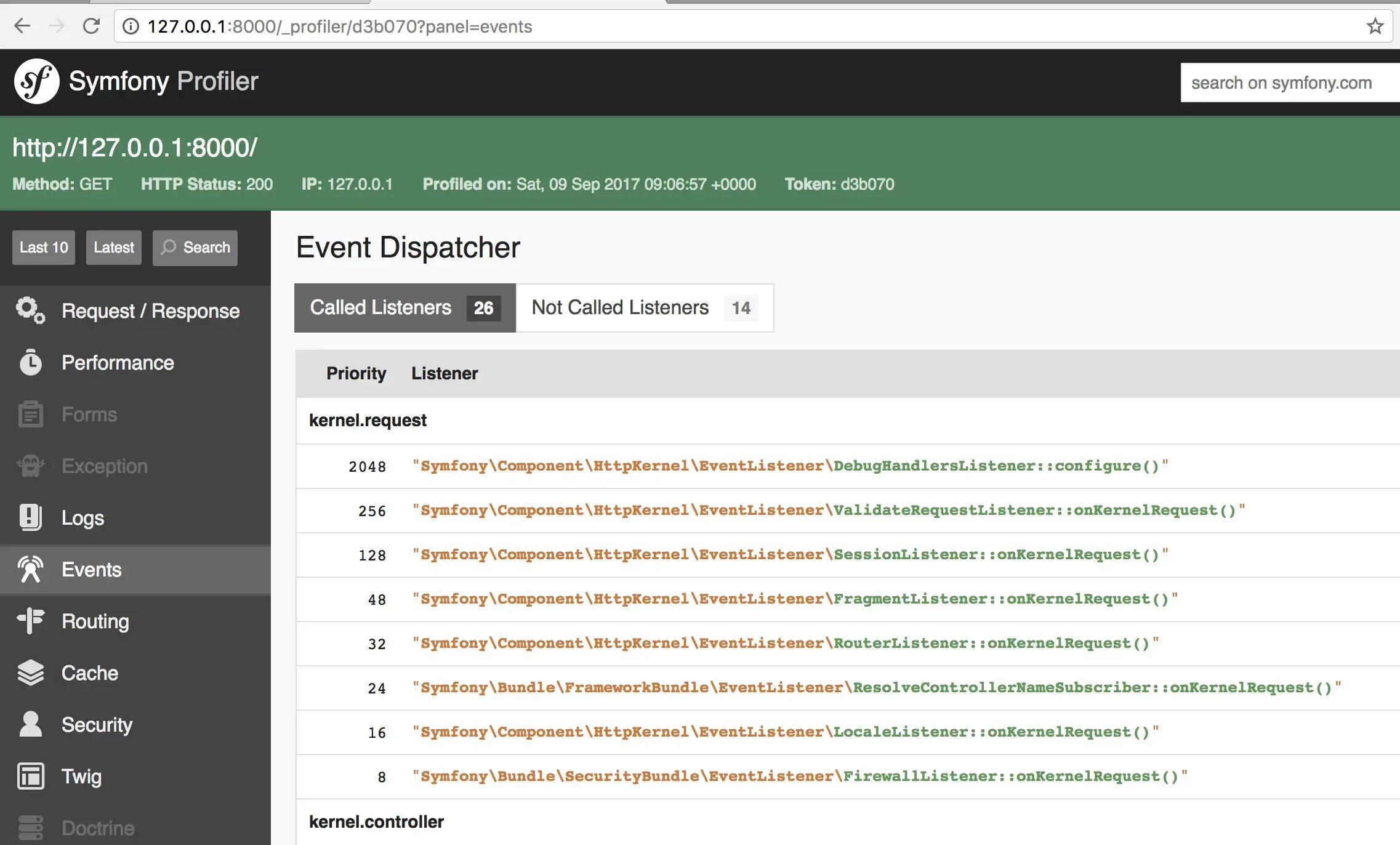Open the disabled Forms panel entry
1400x845 pixels.
pyautogui.click(x=135, y=414)
